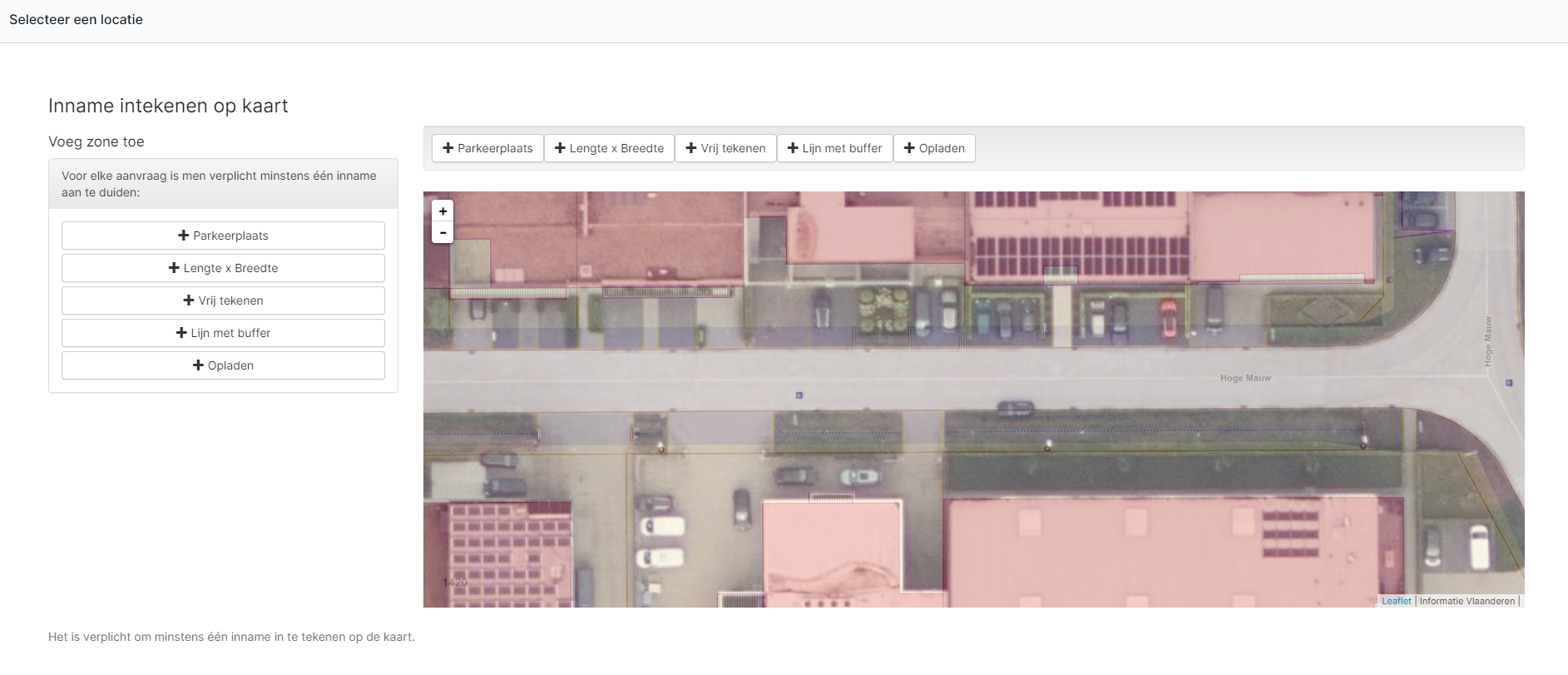Add a Parkeerplaats zone from the left panel
This screenshot has height=675, width=1568.
[223, 236]
